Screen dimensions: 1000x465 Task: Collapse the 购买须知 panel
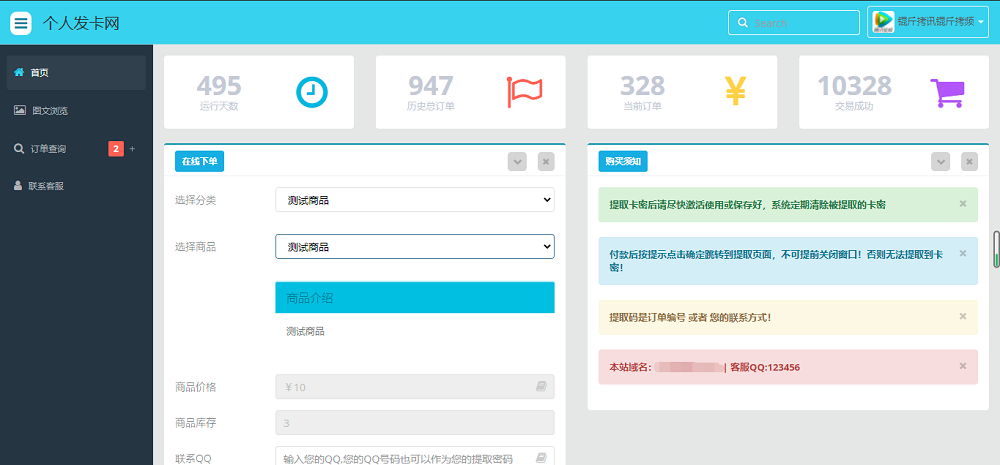(940, 161)
